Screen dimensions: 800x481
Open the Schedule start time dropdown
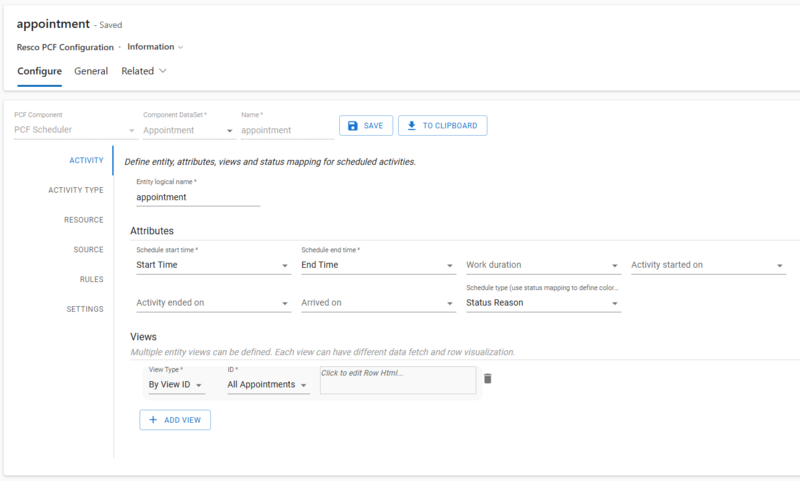[213, 265]
